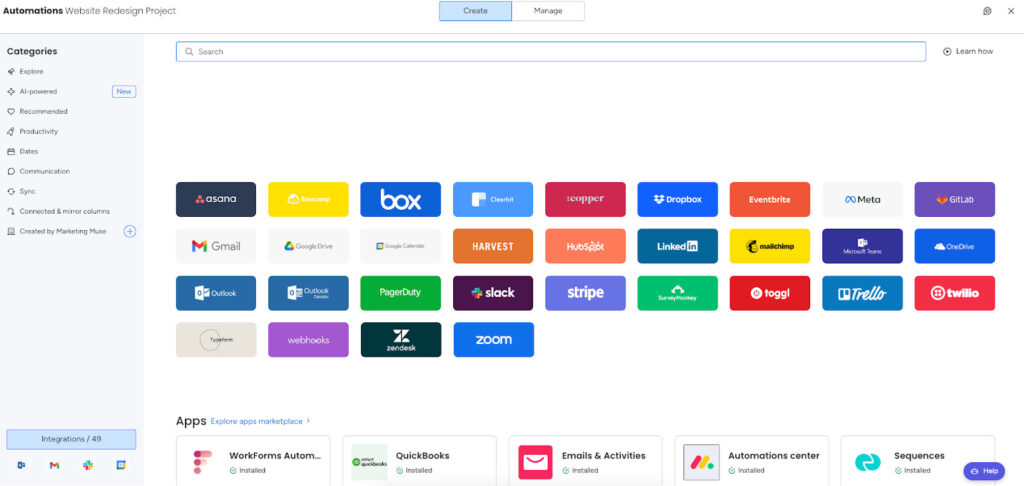
Task: Focus the Search automations field
Action: (x=551, y=52)
